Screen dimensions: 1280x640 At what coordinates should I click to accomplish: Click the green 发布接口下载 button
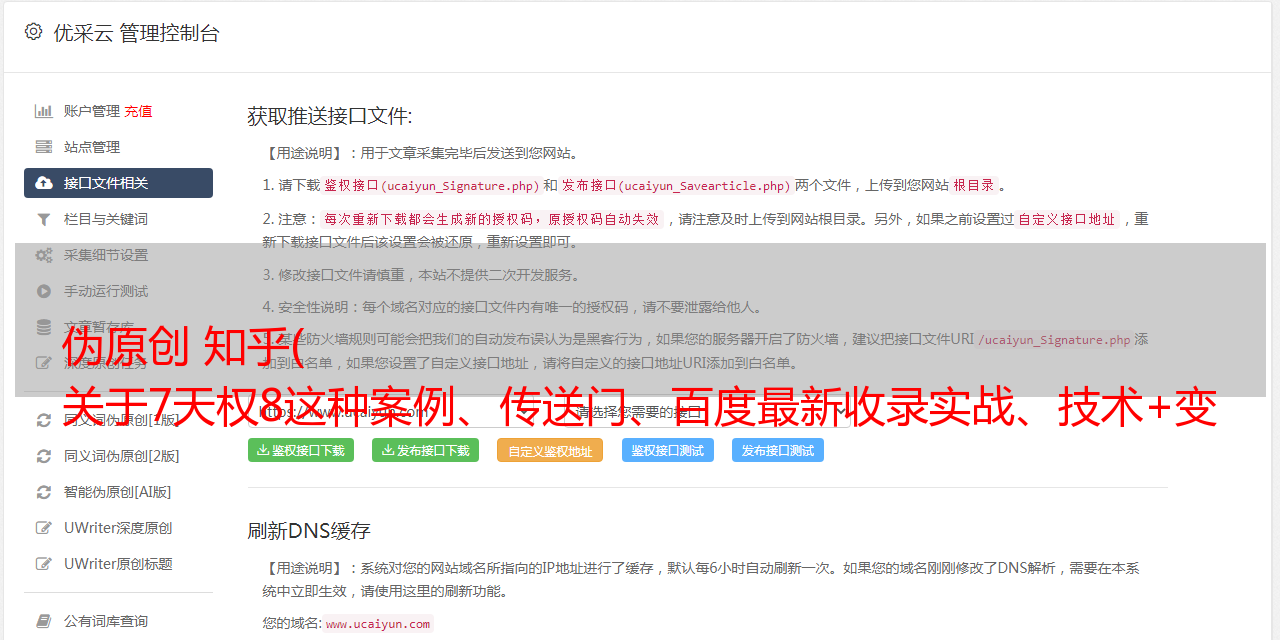pyautogui.click(x=425, y=450)
